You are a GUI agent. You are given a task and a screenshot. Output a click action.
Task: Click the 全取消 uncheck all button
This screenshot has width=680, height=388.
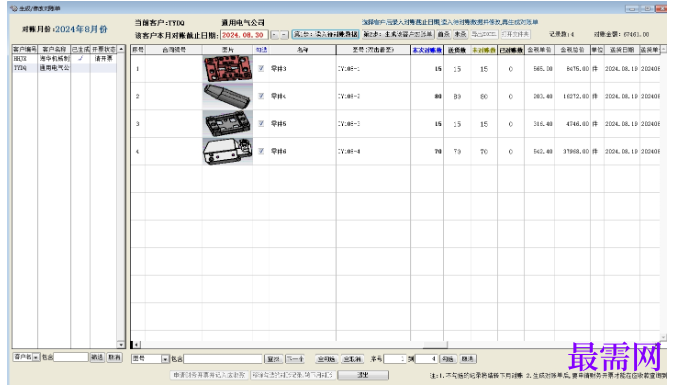point(352,359)
